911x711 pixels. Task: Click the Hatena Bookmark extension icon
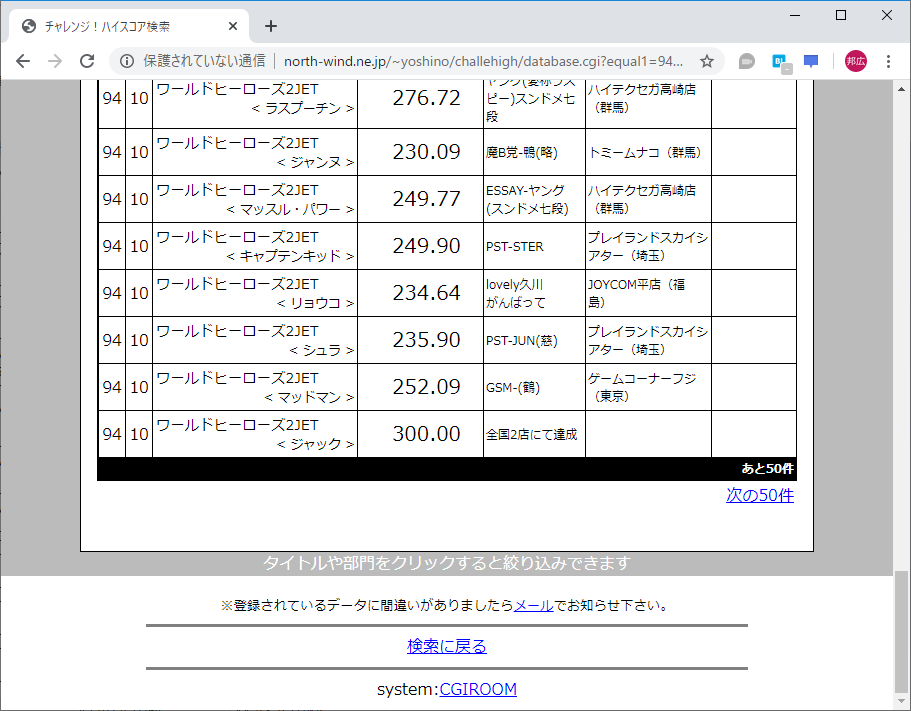click(778, 60)
